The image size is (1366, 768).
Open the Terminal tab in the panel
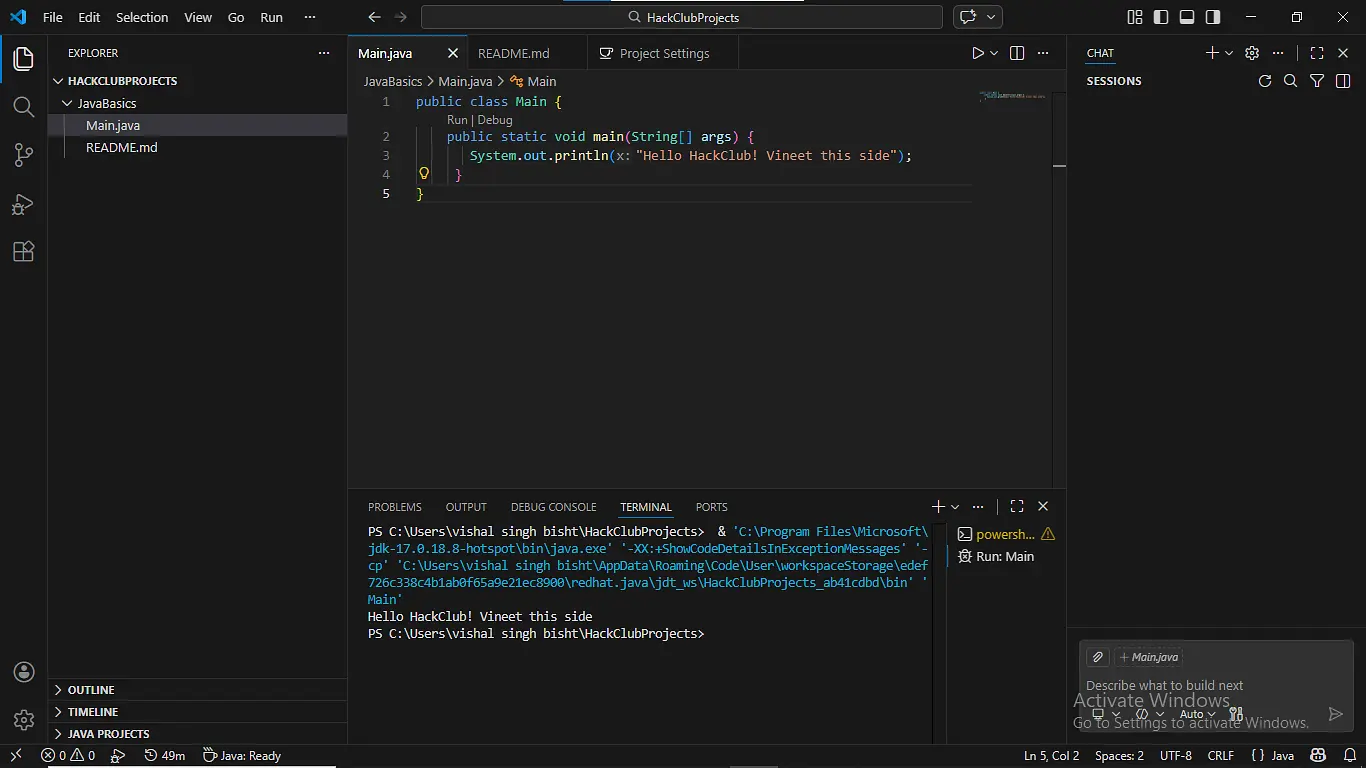(645, 507)
